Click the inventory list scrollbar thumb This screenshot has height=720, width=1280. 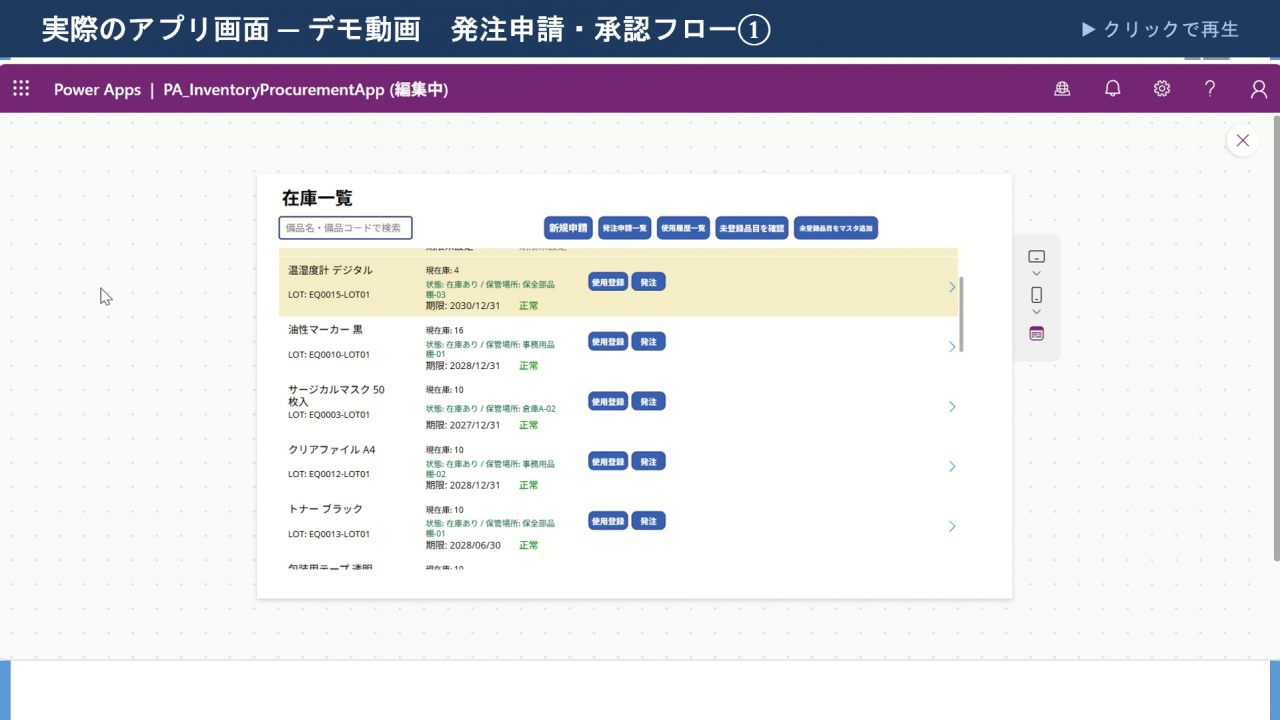pos(962,314)
